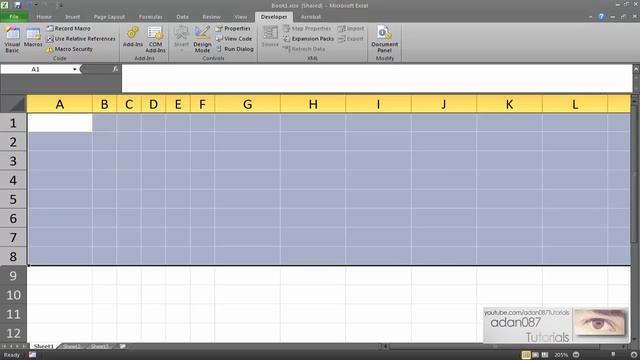Toggle Design Mode
The width and height of the screenshot is (640, 360).
[x=202, y=40]
